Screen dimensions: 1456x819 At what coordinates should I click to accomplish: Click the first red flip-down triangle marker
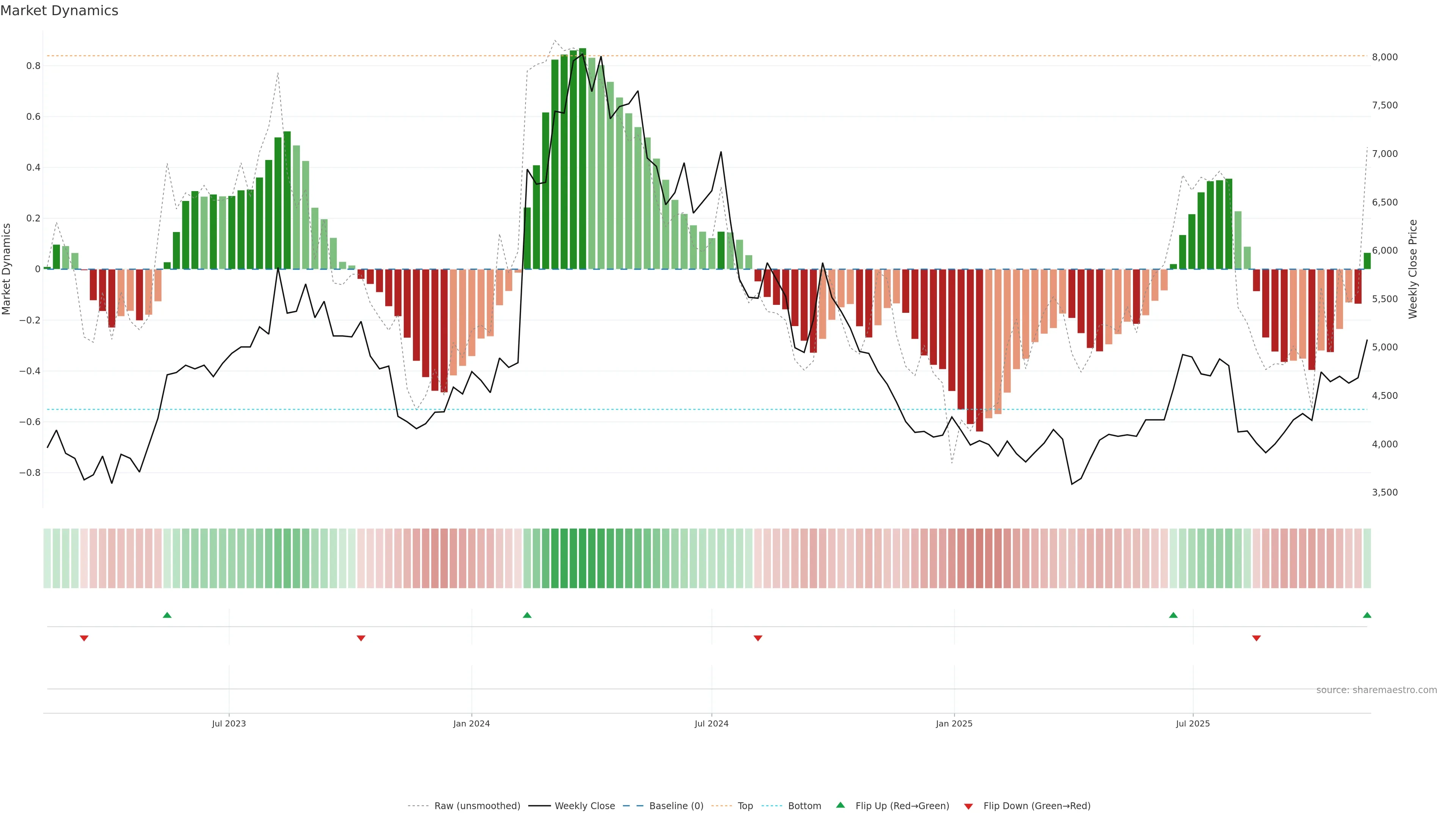pyautogui.click(x=84, y=638)
